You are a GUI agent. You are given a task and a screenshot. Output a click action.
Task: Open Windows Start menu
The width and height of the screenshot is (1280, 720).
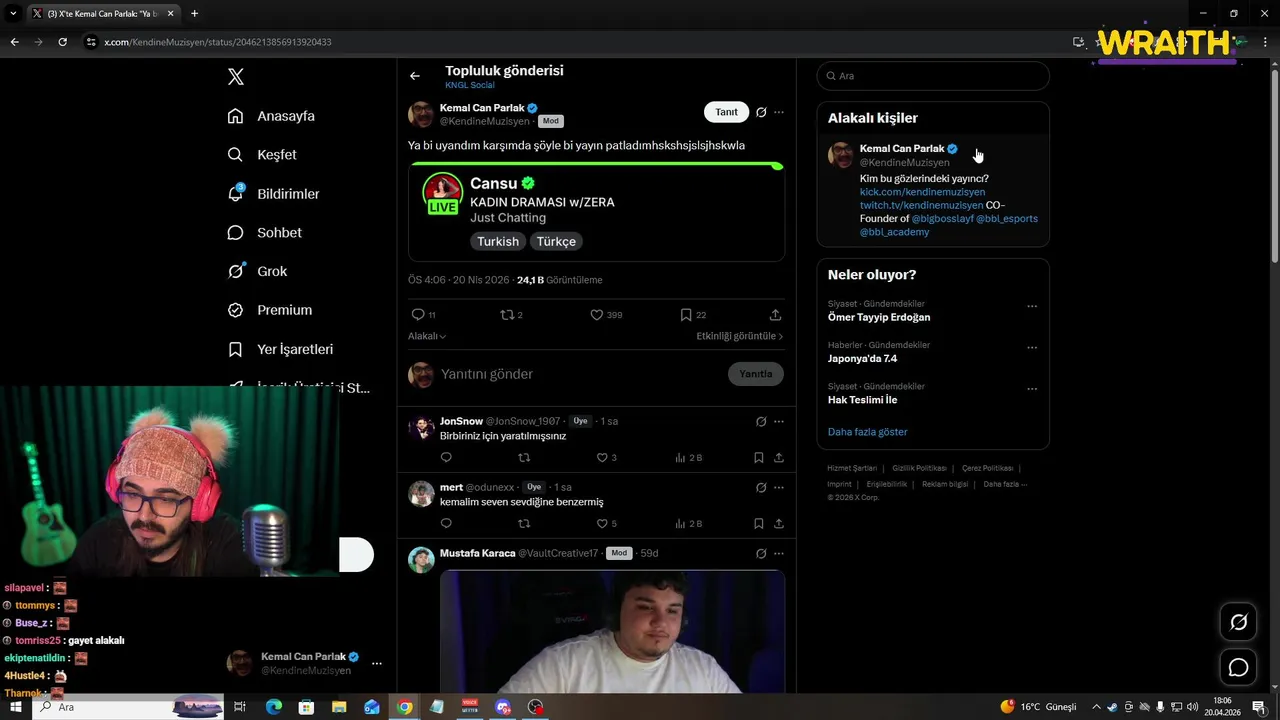(x=16, y=707)
